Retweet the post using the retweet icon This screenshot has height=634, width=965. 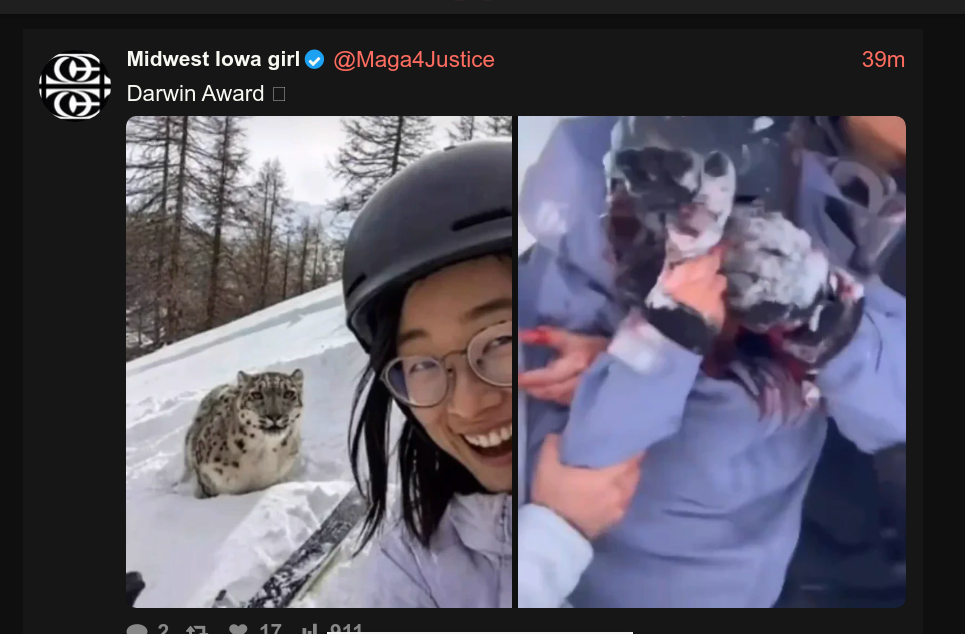[196, 629]
